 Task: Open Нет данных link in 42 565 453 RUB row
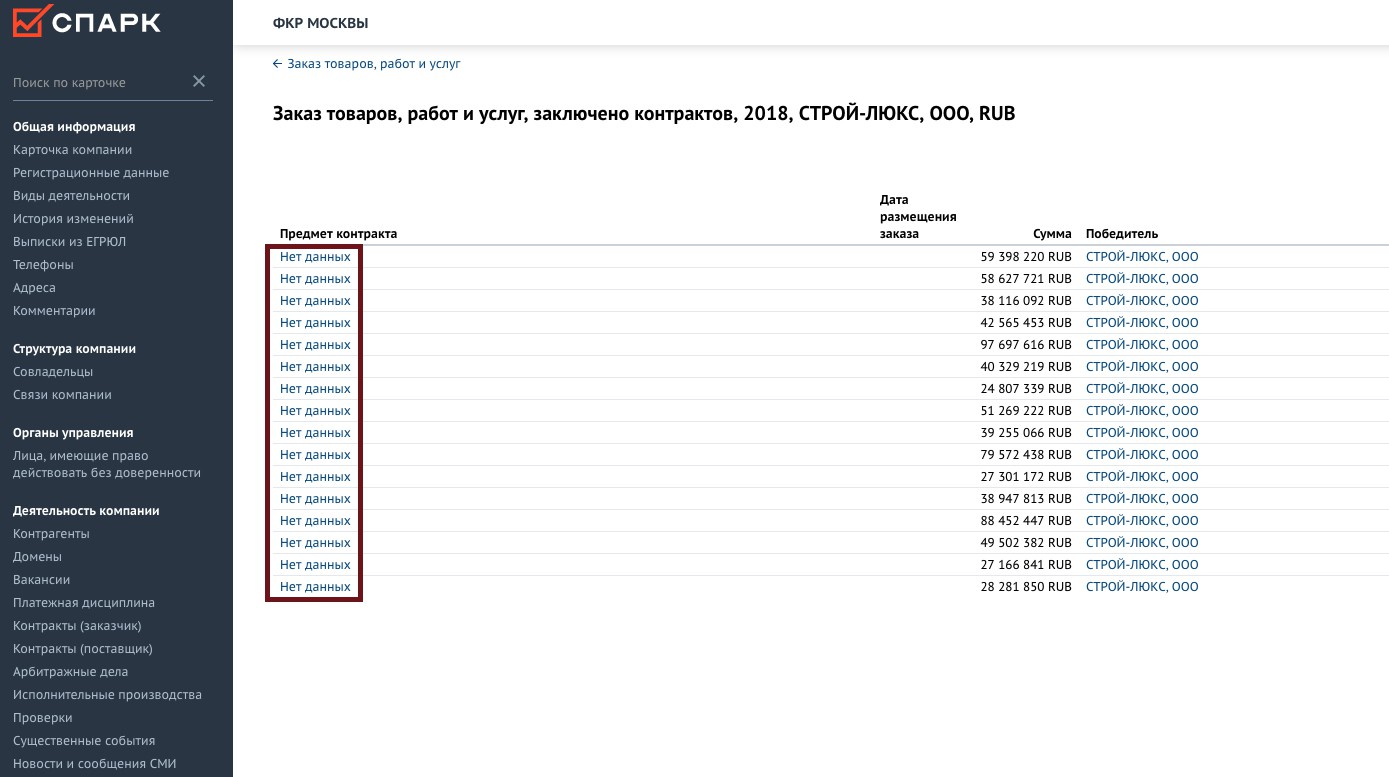click(315, 323)
